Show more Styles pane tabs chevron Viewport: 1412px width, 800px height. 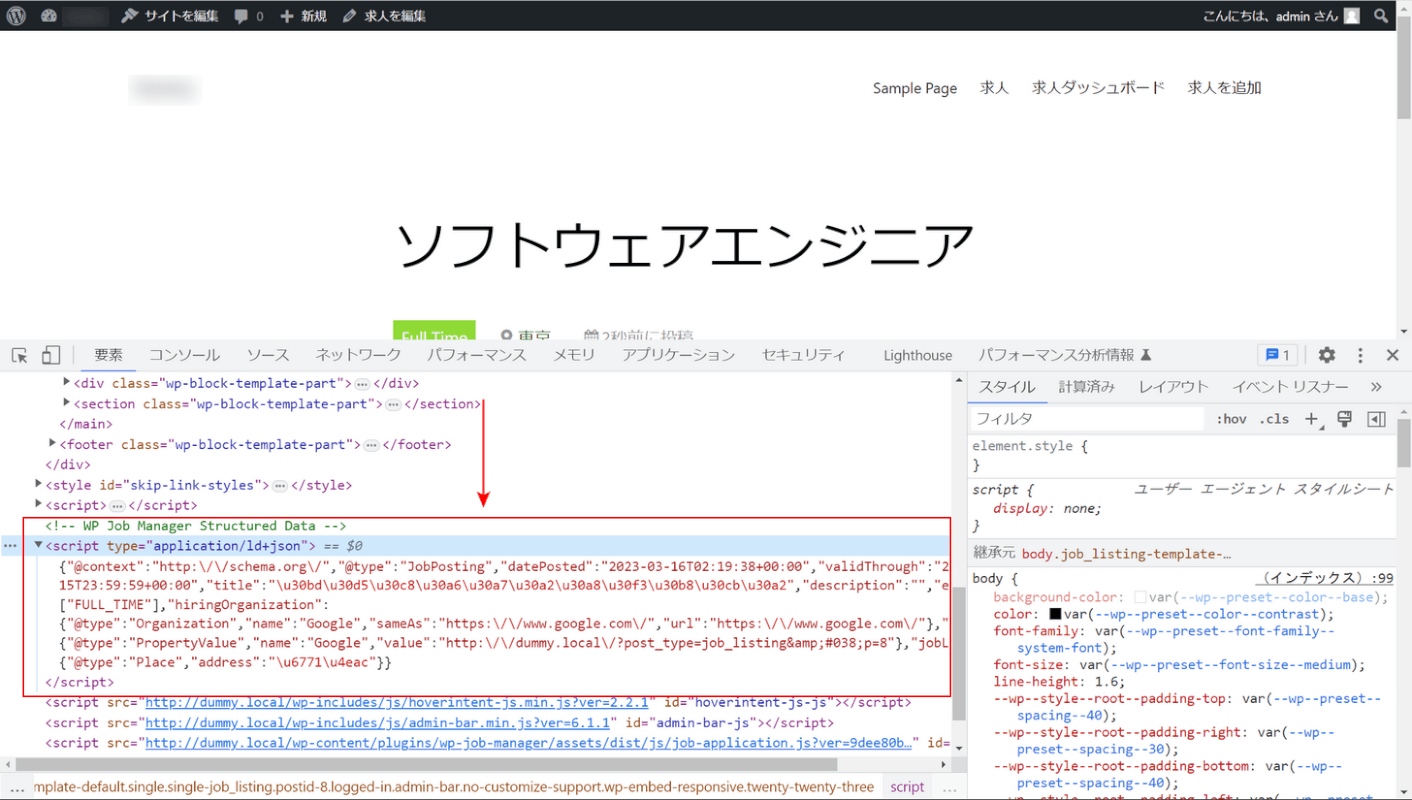click(1376, 387)
